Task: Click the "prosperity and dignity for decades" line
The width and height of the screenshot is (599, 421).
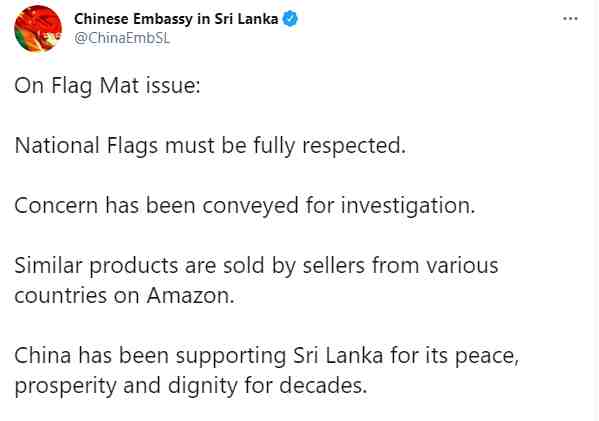Action: pyautogui.click(x=191, y=386)
